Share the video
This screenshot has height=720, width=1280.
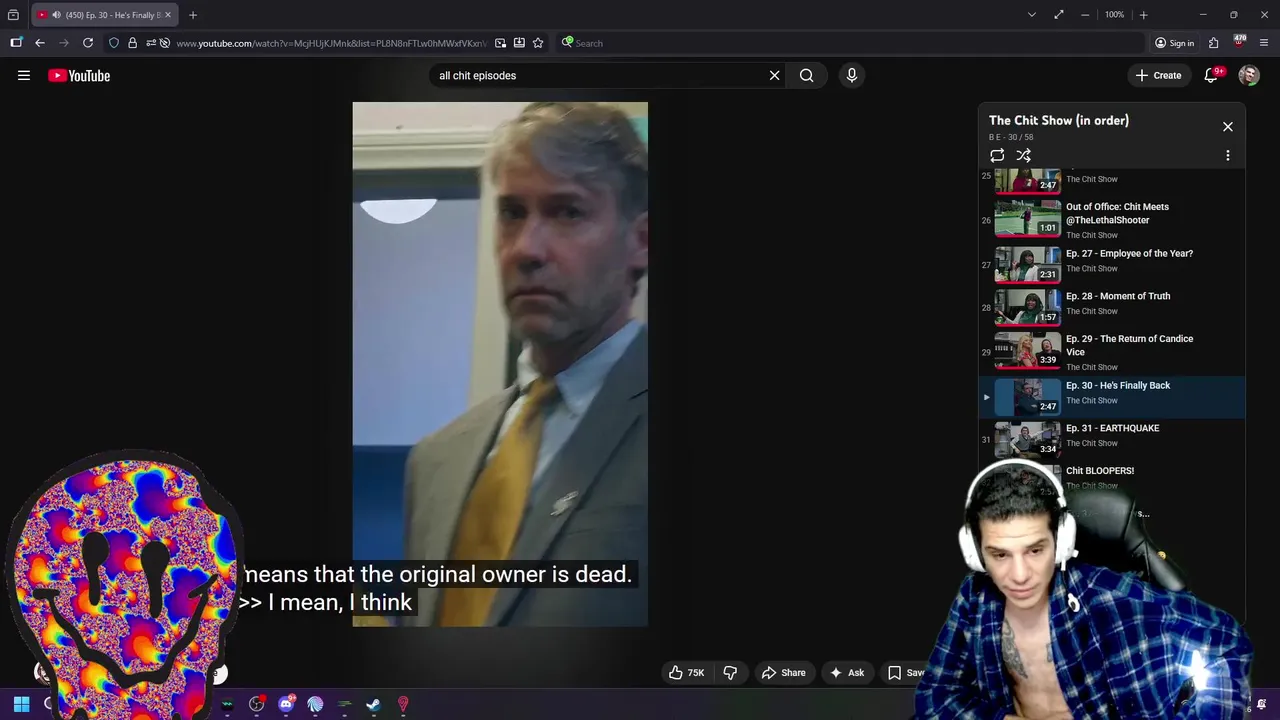(x=783, y=673)
